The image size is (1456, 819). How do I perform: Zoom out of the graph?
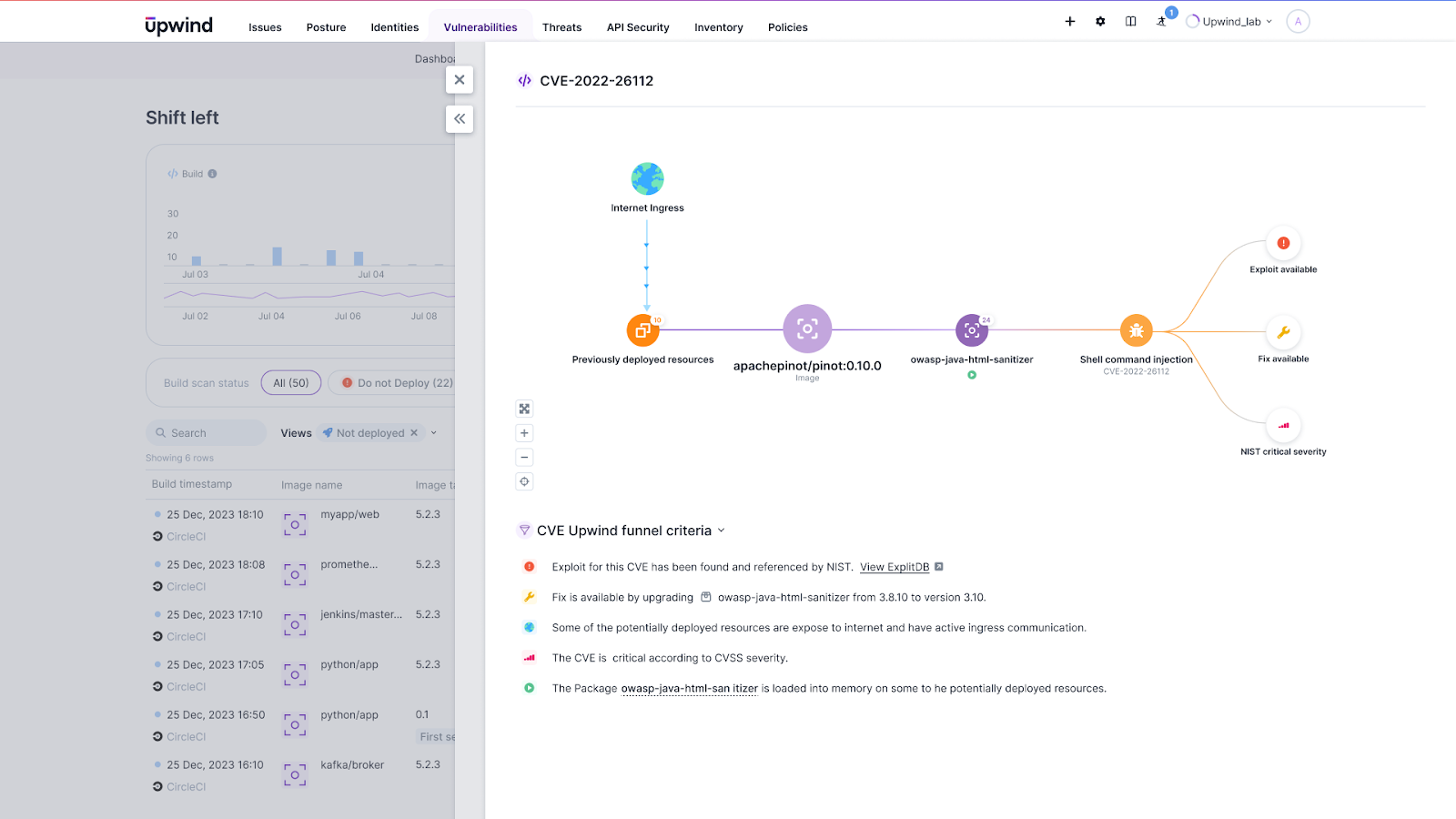524,457
